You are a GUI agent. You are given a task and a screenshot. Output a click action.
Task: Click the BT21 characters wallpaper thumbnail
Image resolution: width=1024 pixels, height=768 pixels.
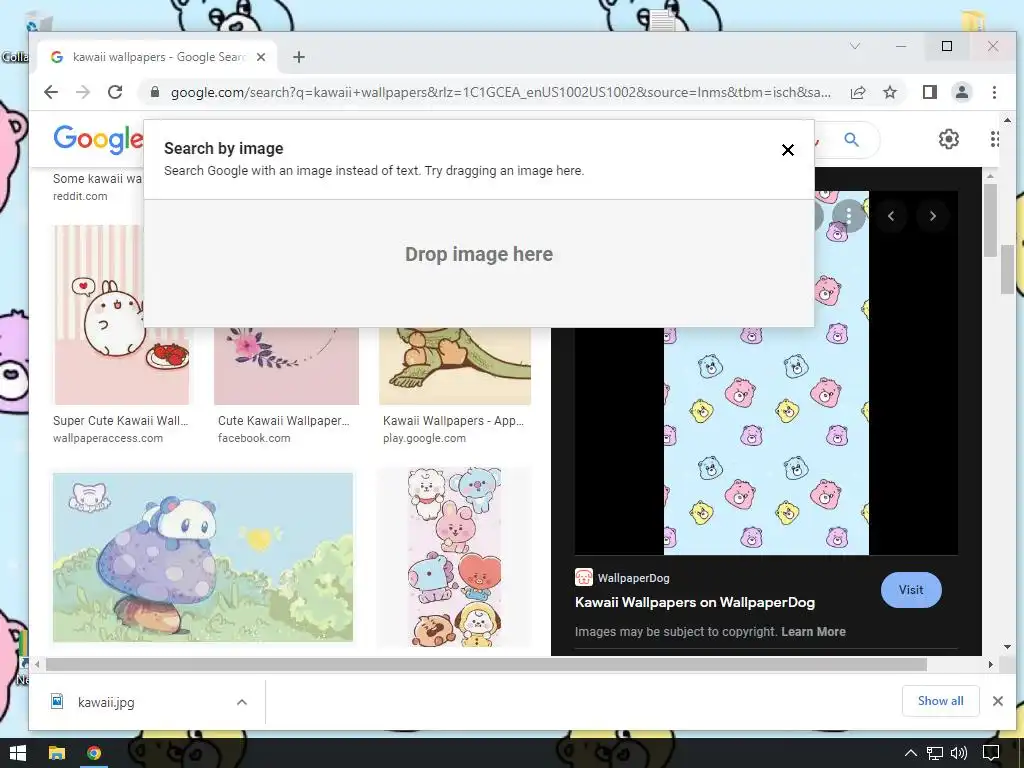point(454,557)
